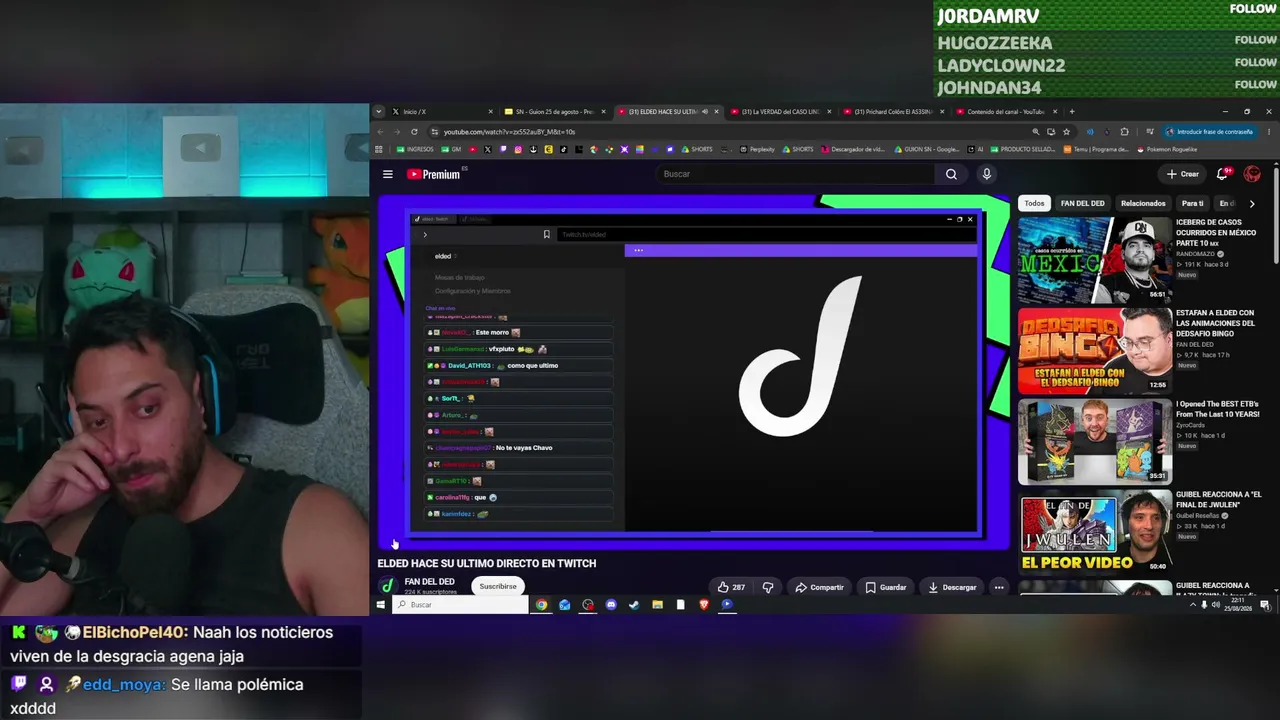Go back using browser back arrow

[380, 131]
